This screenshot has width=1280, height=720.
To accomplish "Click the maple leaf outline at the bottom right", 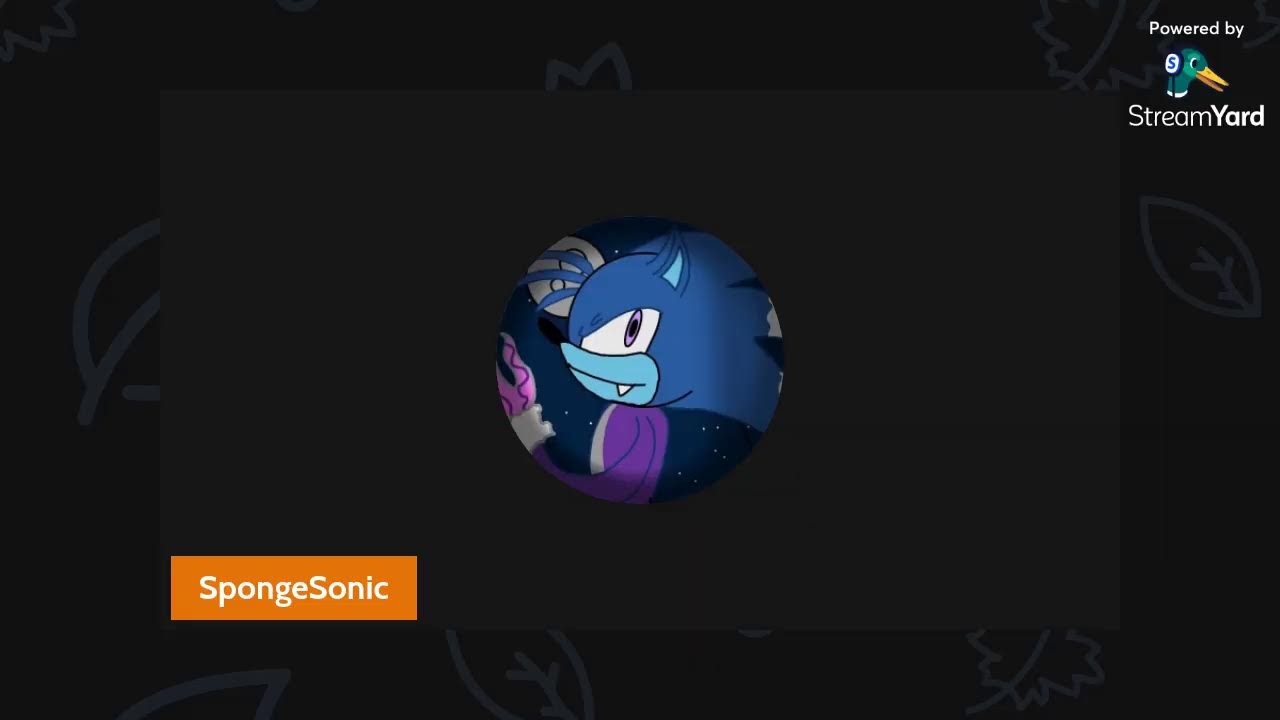I will [x=1035, y=670].
